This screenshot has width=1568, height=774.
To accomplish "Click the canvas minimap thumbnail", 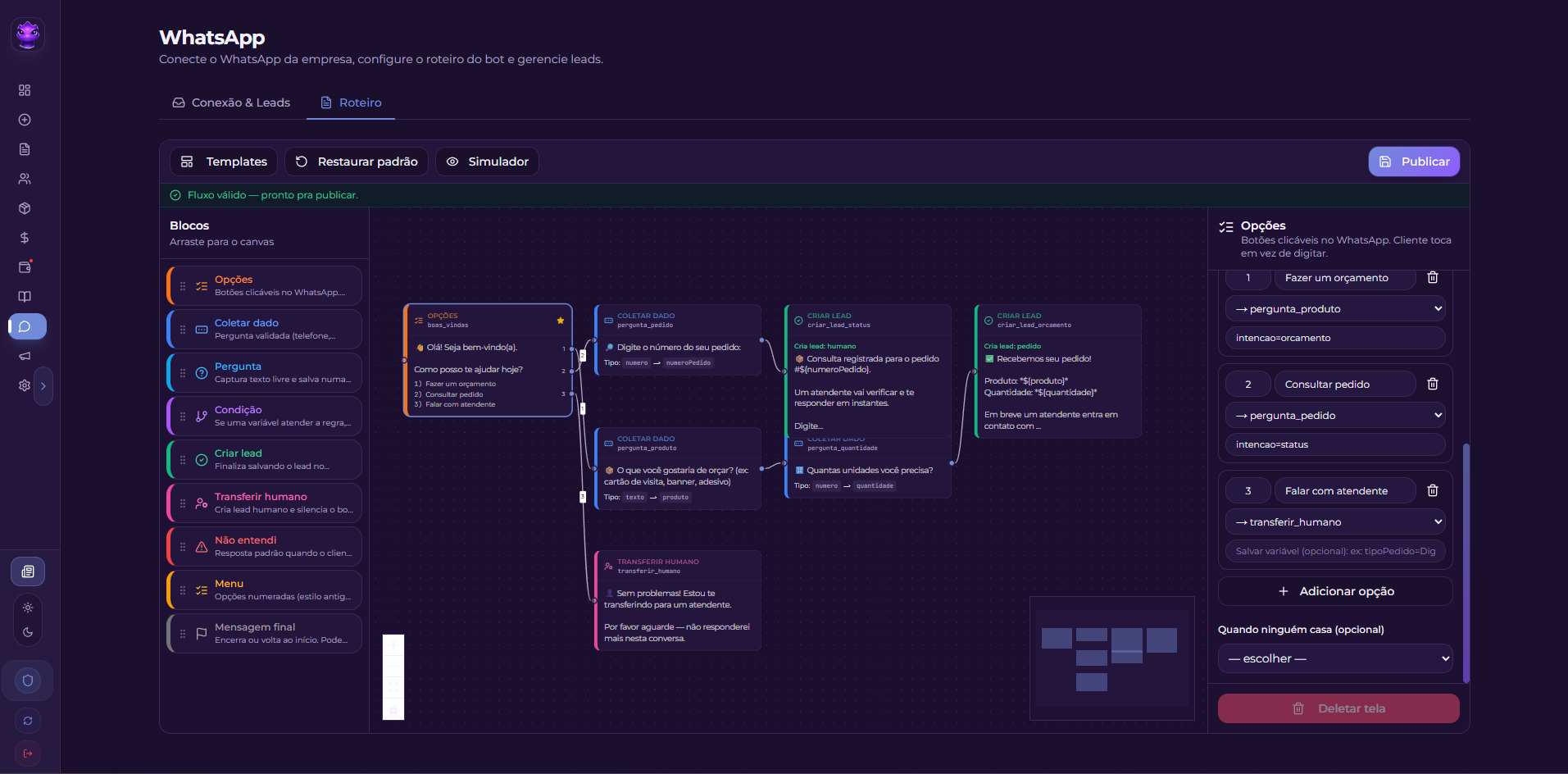I will click(1111, 658).
